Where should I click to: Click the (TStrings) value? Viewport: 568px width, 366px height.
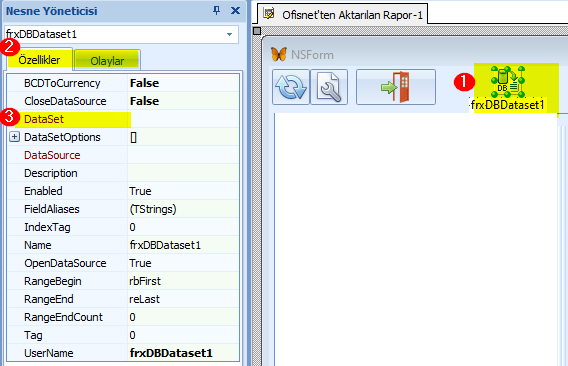click(x=153, y=209)
